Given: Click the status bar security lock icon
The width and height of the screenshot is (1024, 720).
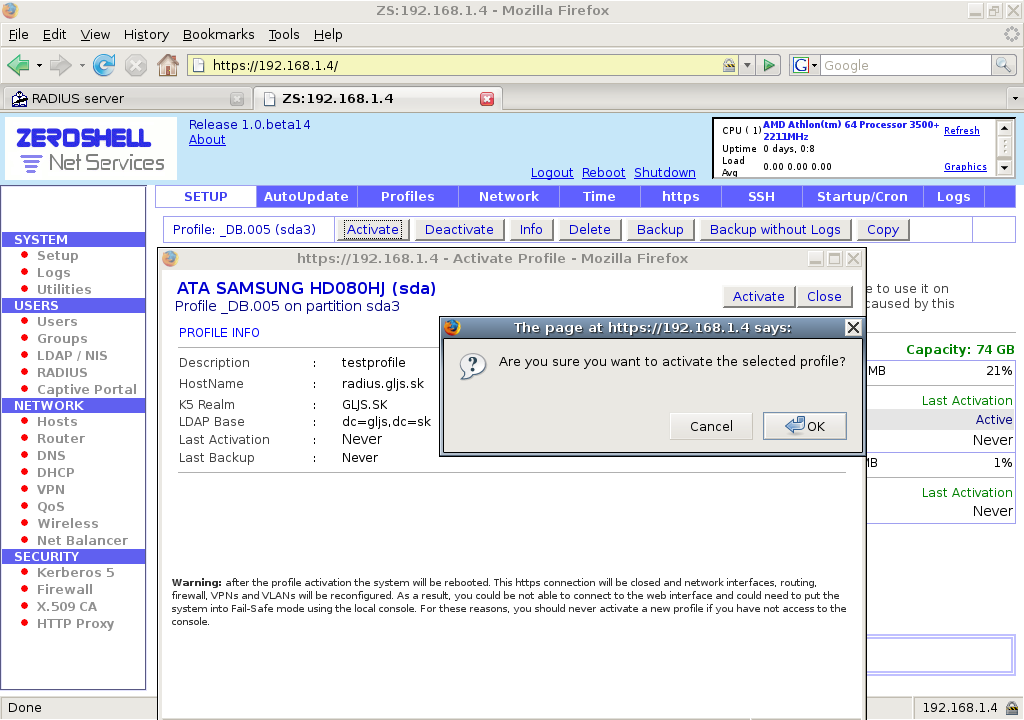Looking at the screenshot, I should [x=1012, y=708].
